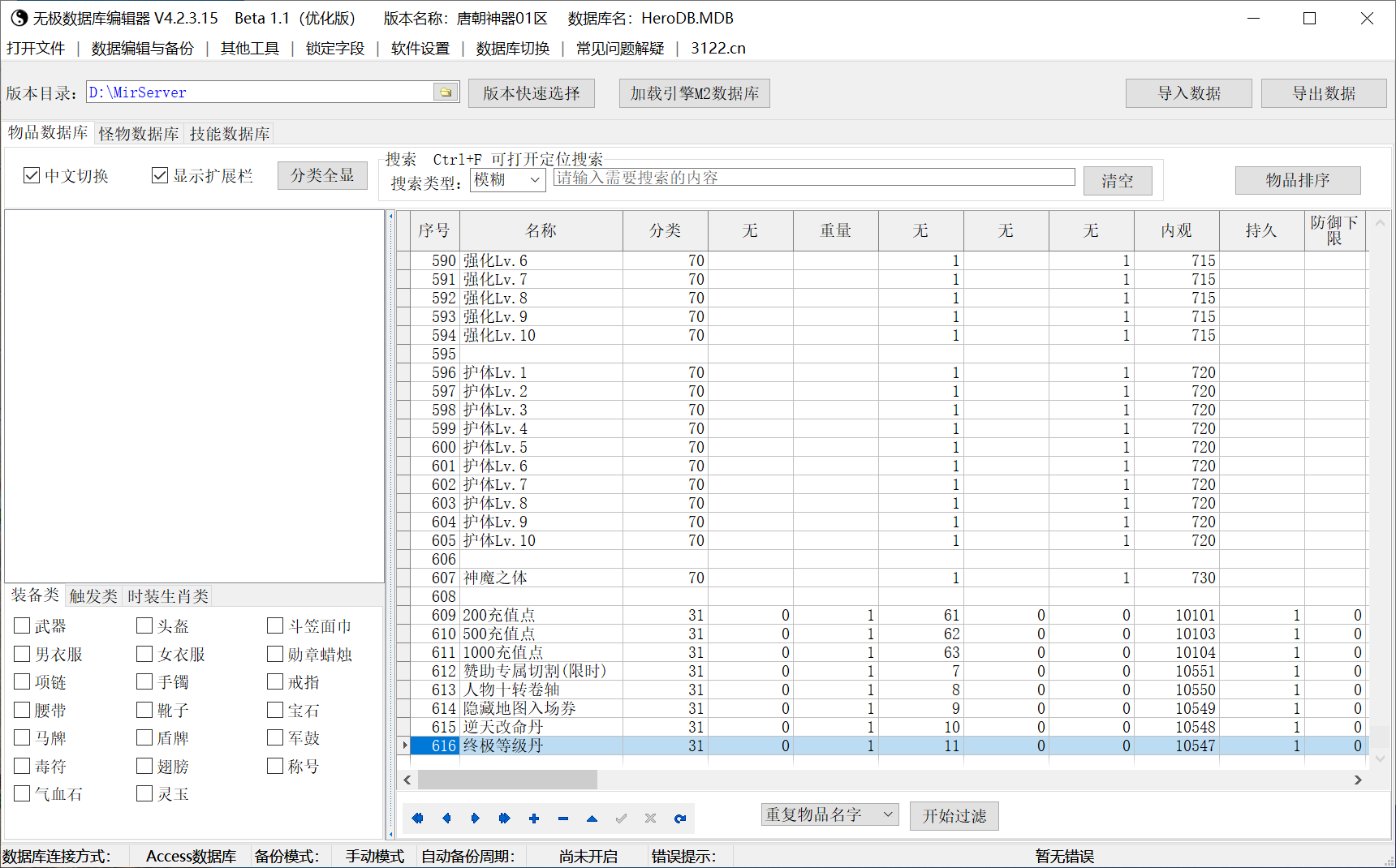1396x868 pixels.
Task: Focus the search content input field
Action: [x=814, y=178]
